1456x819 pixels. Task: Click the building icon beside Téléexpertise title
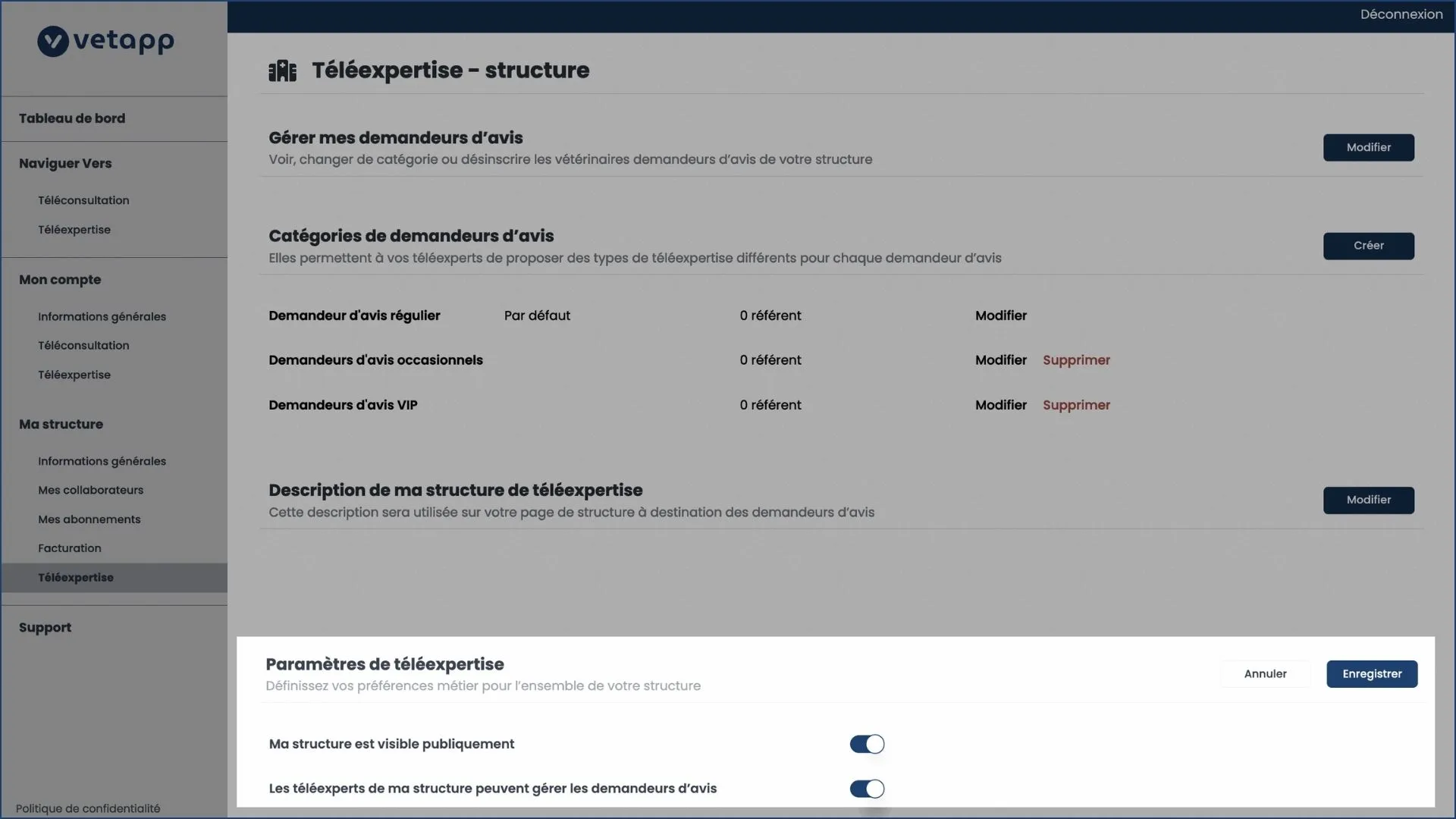[282, 71]
